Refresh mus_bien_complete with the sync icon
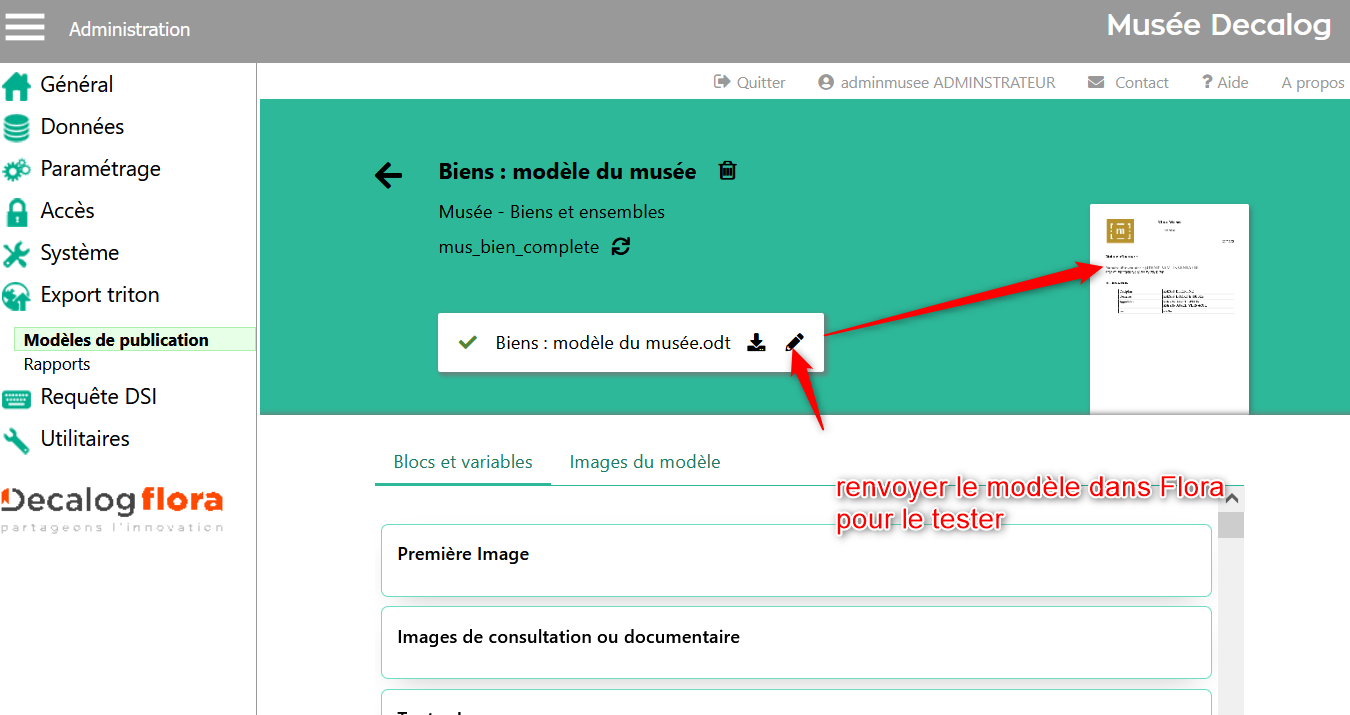This screenshot has width=1350, height=715. 621,246
